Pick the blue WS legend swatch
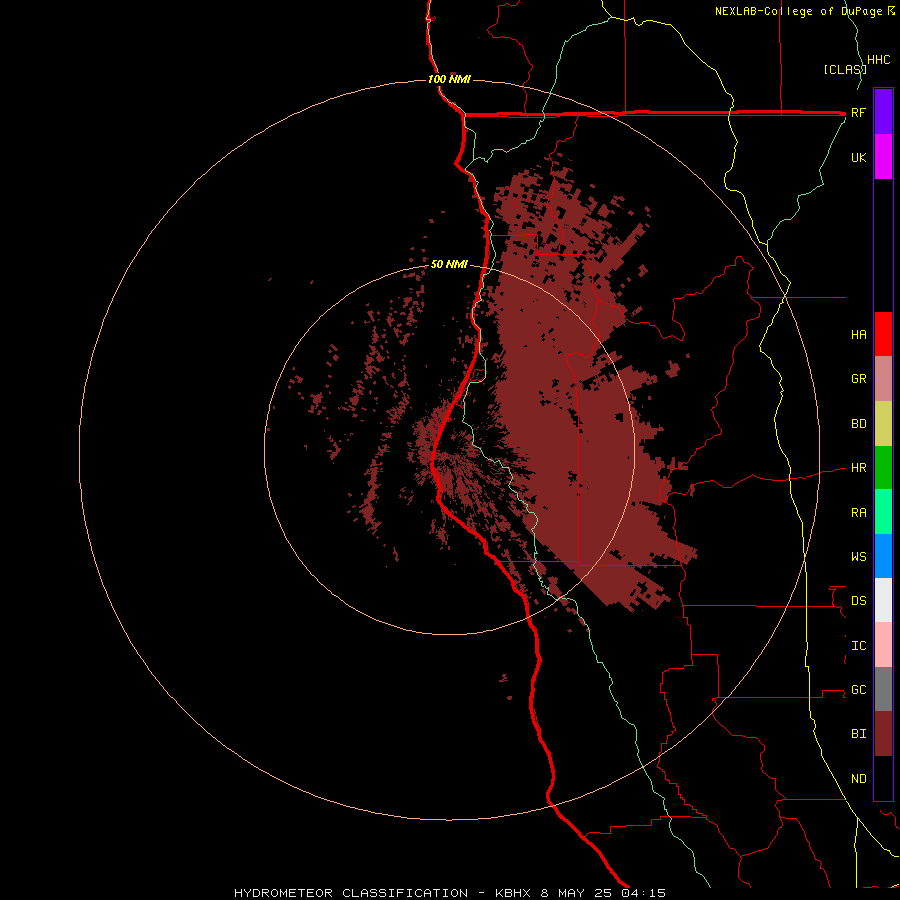900x900 pixels. click(883, 556)
